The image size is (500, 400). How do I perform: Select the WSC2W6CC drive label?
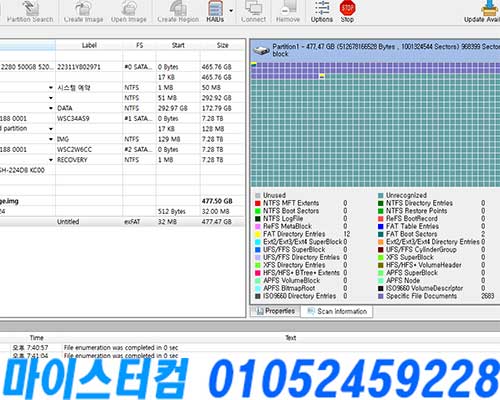pos(74,150)
